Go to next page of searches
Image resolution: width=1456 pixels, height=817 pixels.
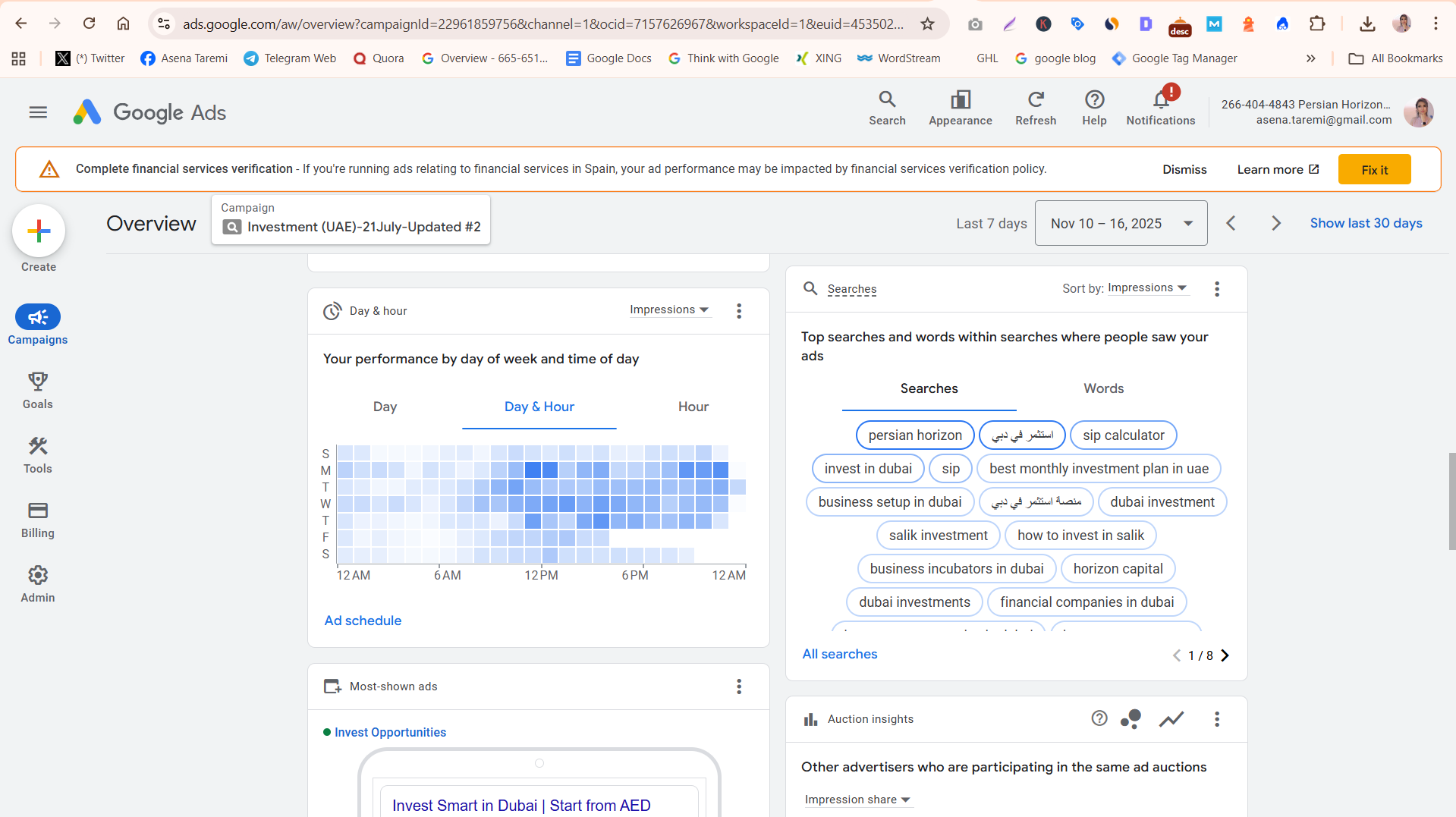(1225, 655)
